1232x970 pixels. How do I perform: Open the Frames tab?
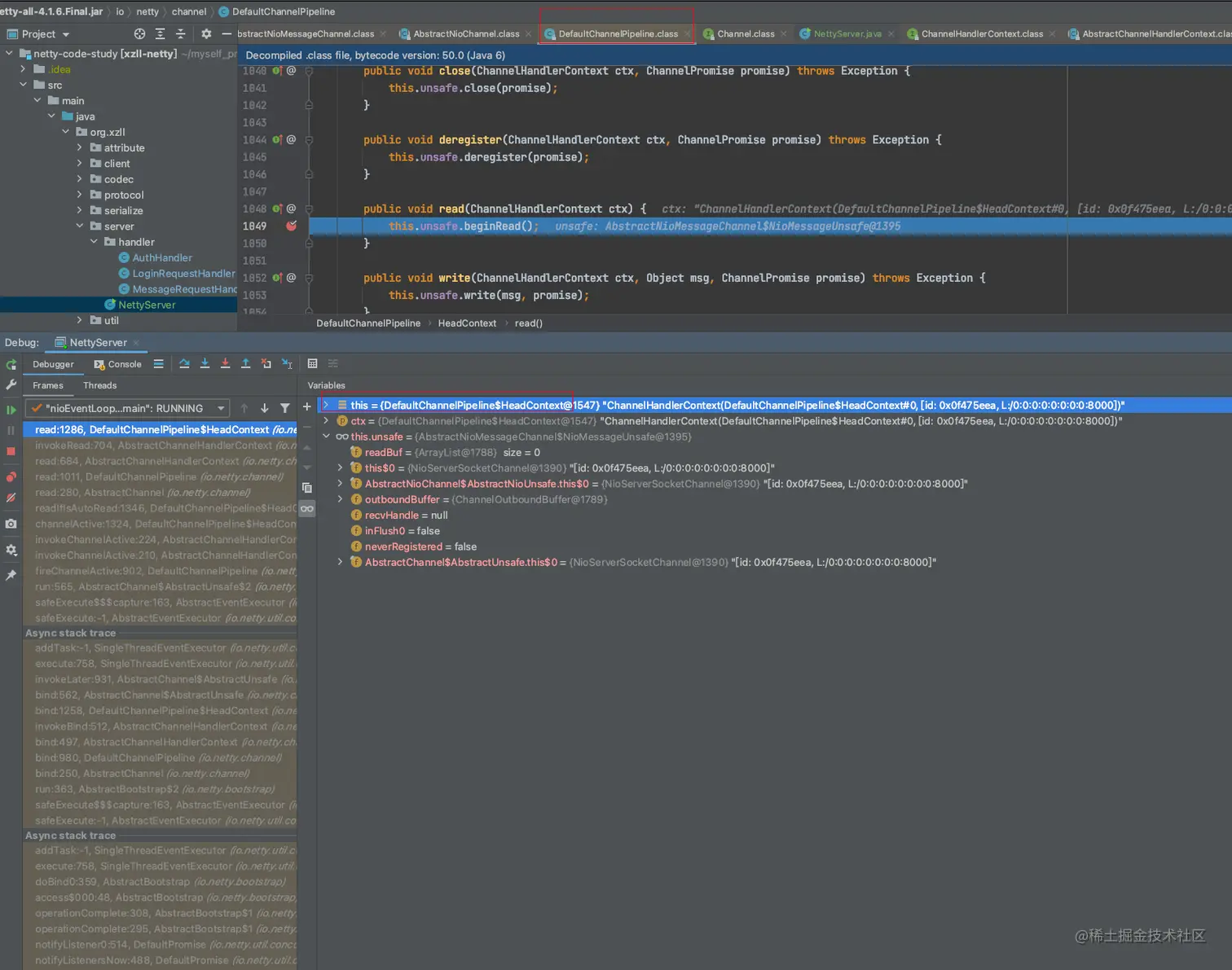tap(48, 385)
